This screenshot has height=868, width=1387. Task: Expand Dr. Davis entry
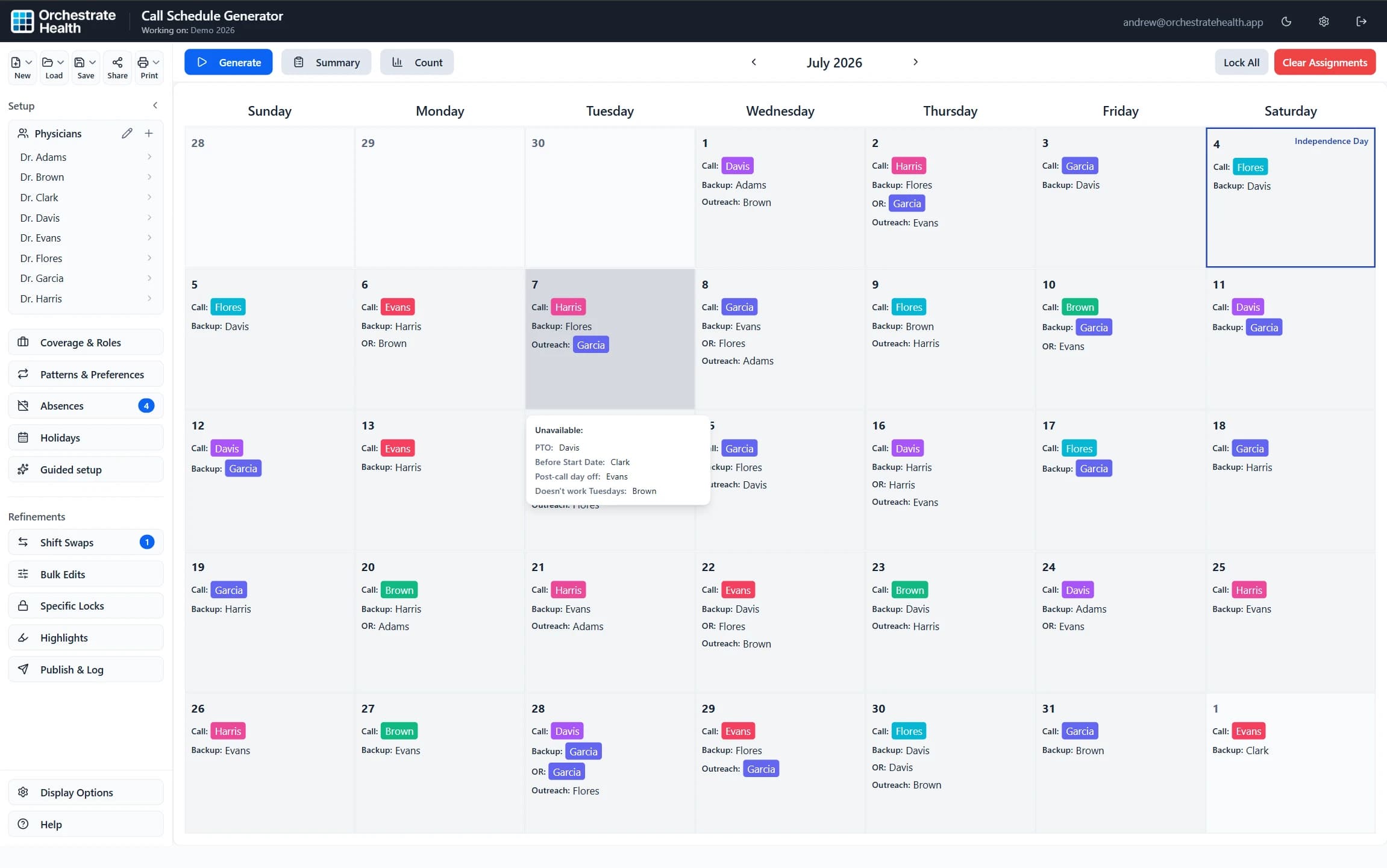[x=86, y=217]
